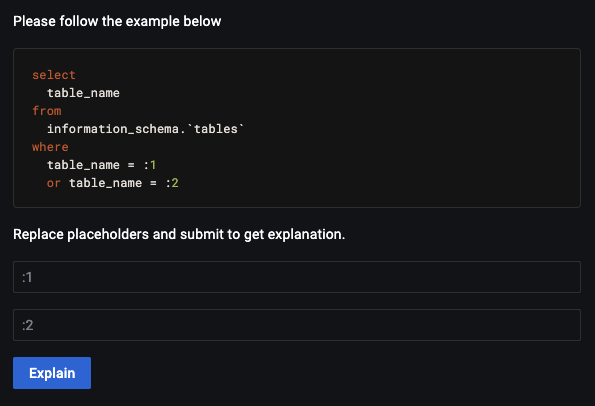The height and width of the screenshot is (406, 595).
Task: Click the equals sign before :1
Action: [x=131, y=165]
